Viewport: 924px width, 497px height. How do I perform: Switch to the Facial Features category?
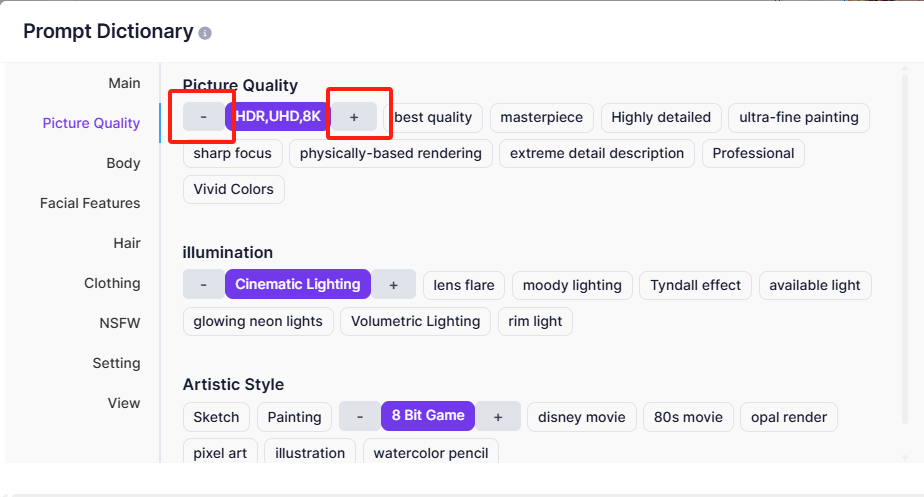90,203
